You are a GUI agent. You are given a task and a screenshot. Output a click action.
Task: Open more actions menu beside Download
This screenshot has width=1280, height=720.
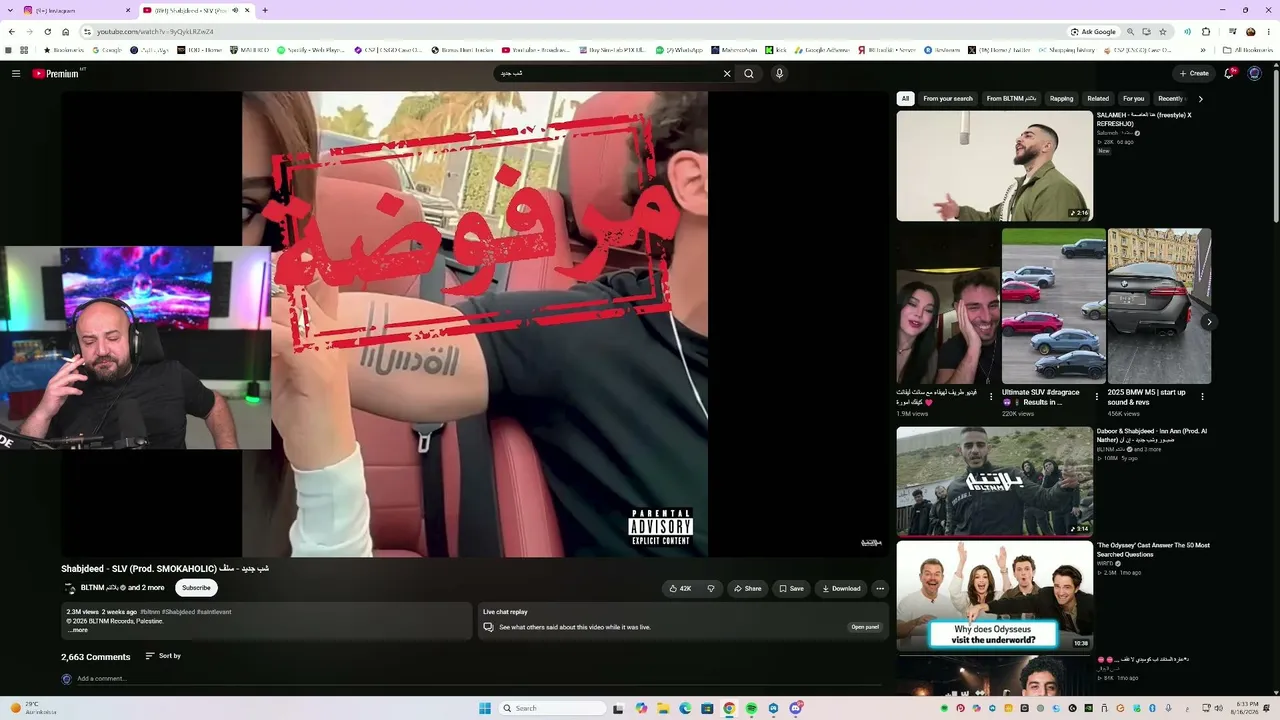point(880,588)
